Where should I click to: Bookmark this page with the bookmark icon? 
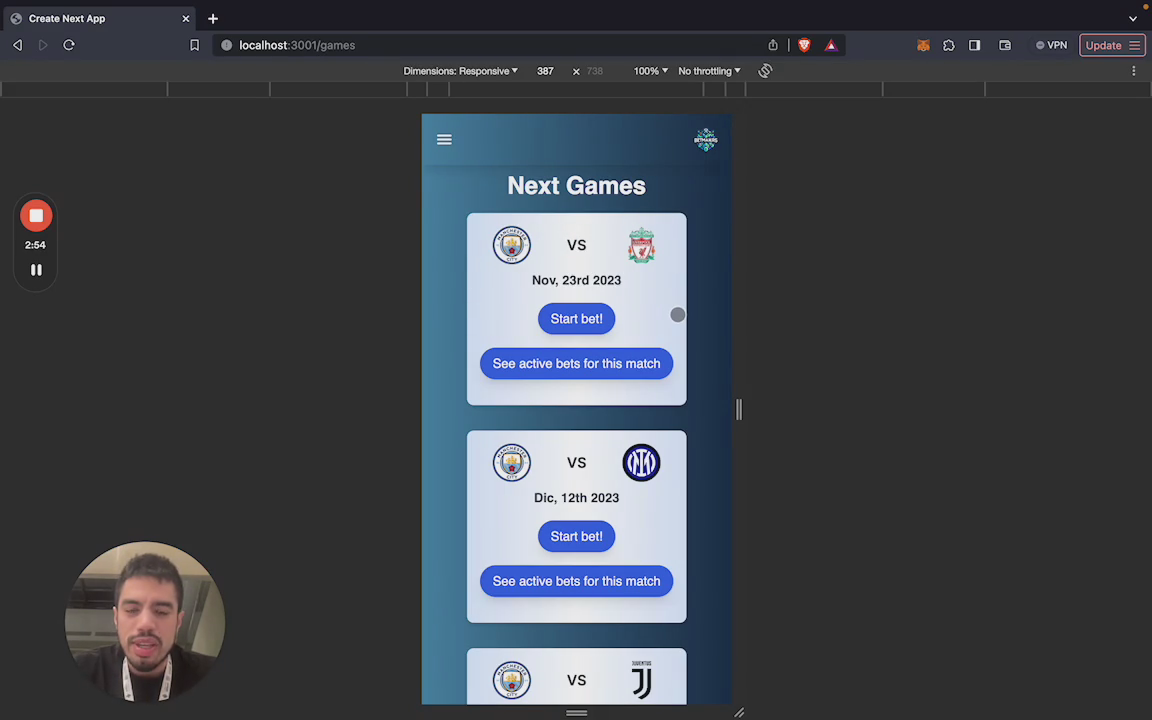(195, 46)
